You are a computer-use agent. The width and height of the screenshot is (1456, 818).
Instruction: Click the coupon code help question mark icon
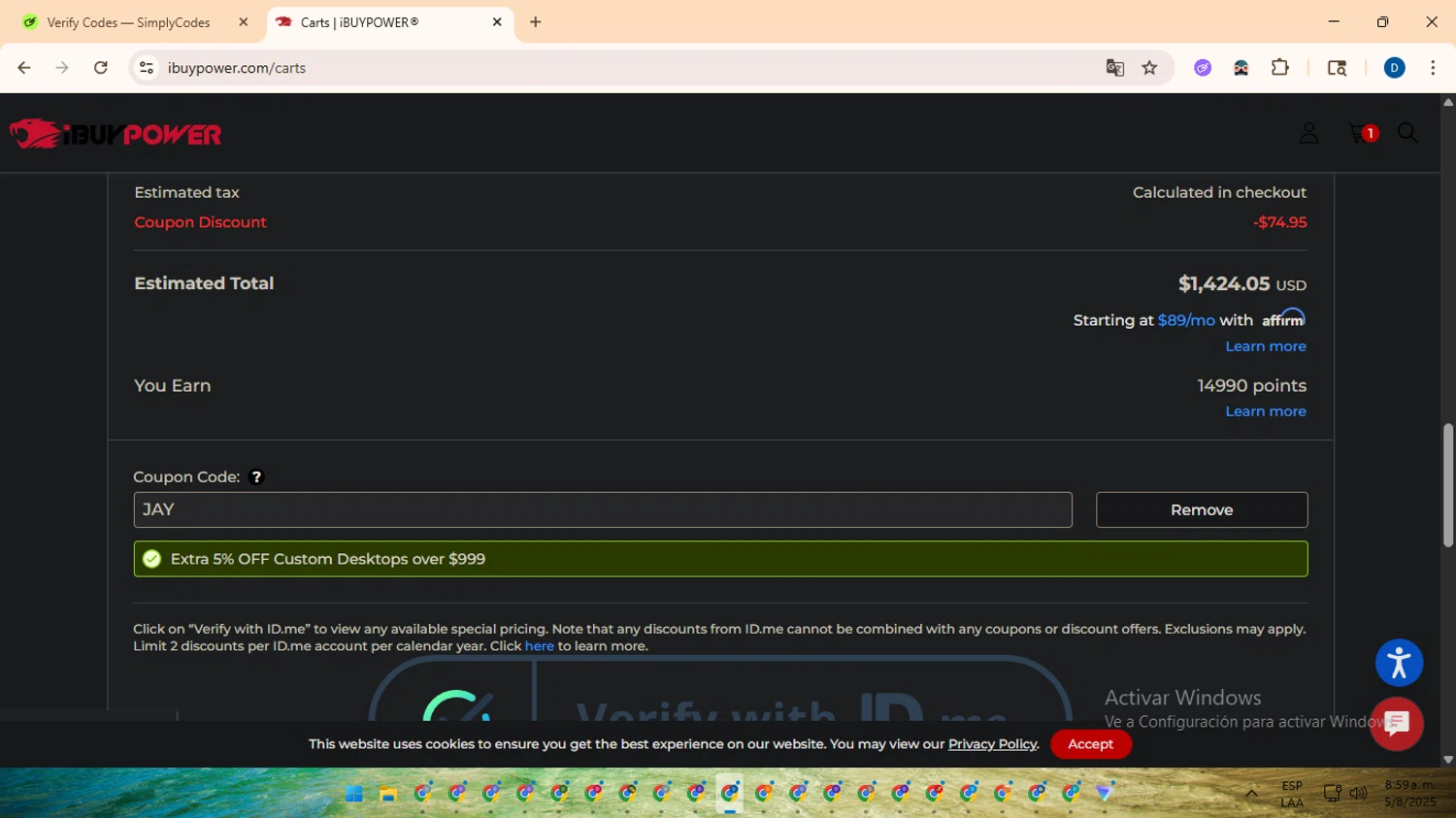256,477
